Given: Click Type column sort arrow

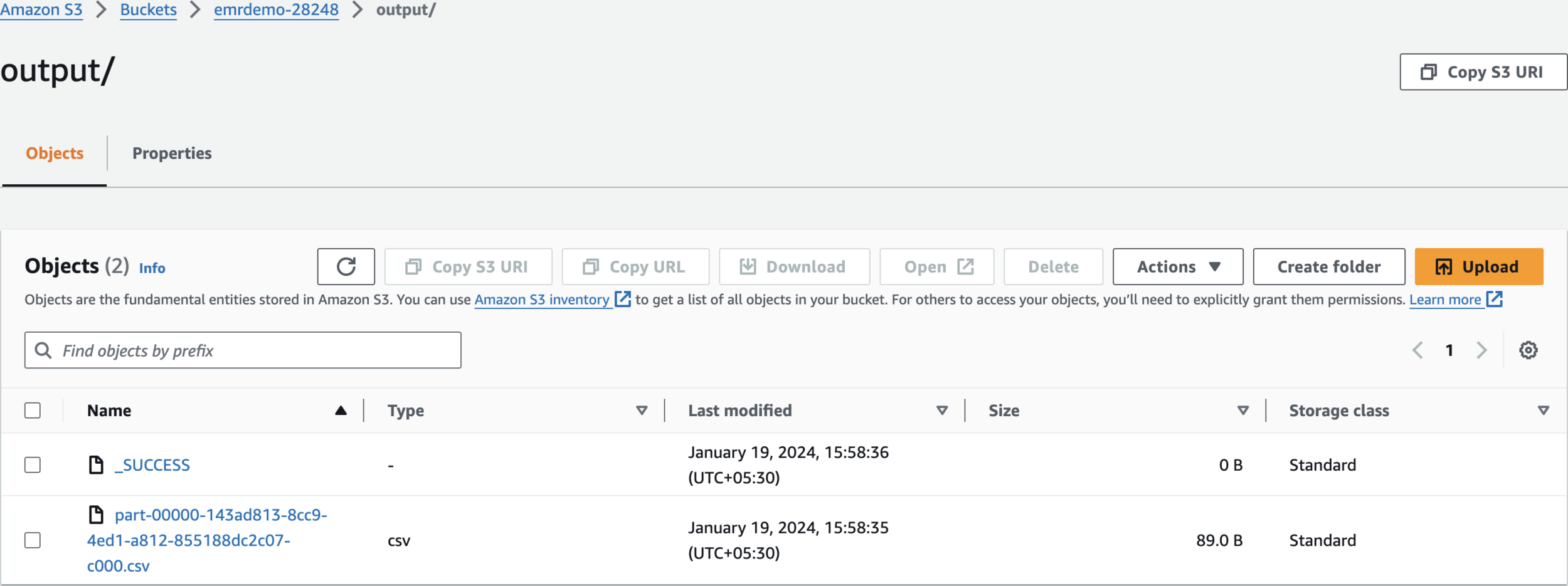Looking at the screenshot, I should (642, 411).
